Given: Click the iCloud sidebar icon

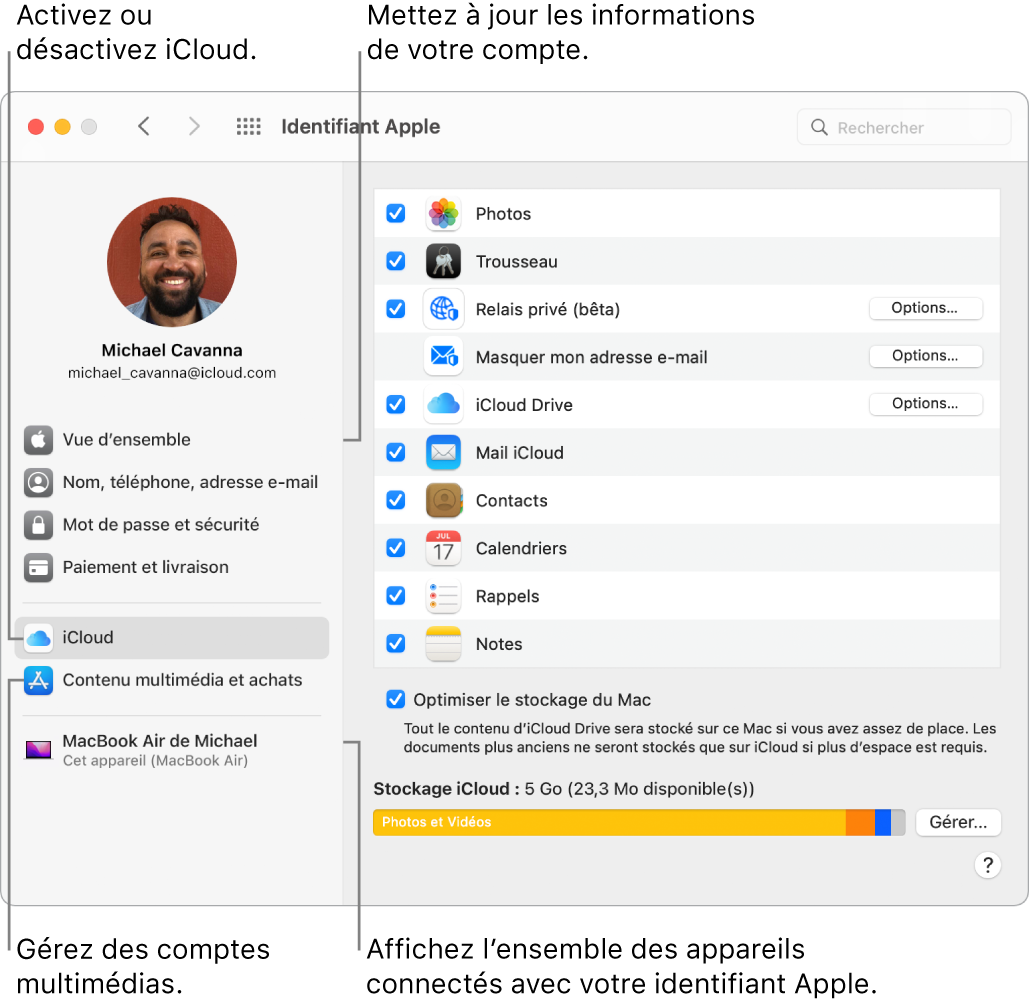Looking at the screenshot, I should click(38, 637).
